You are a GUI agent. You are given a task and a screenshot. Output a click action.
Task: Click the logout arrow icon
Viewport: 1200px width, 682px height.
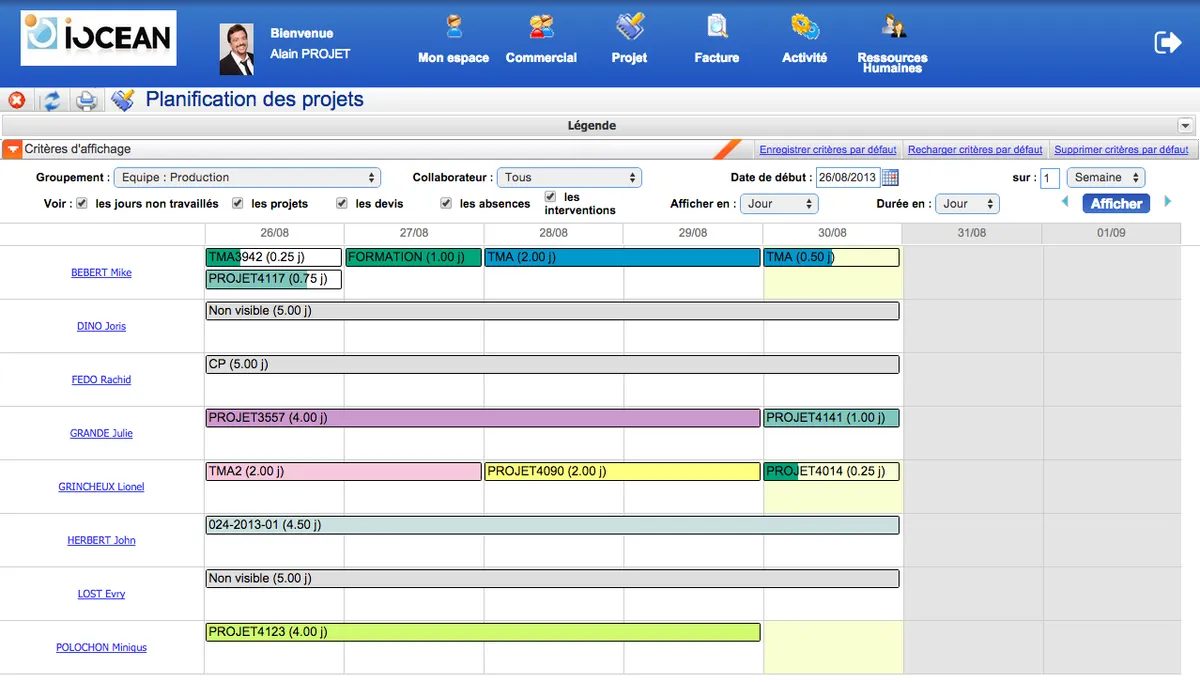[x=1167, y=42]
